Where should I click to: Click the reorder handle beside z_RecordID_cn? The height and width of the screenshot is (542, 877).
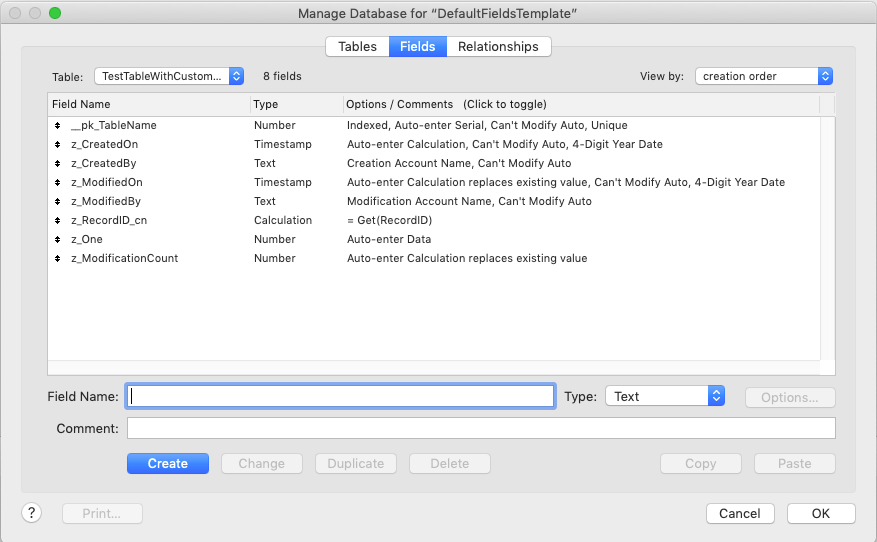pos(58,221)
